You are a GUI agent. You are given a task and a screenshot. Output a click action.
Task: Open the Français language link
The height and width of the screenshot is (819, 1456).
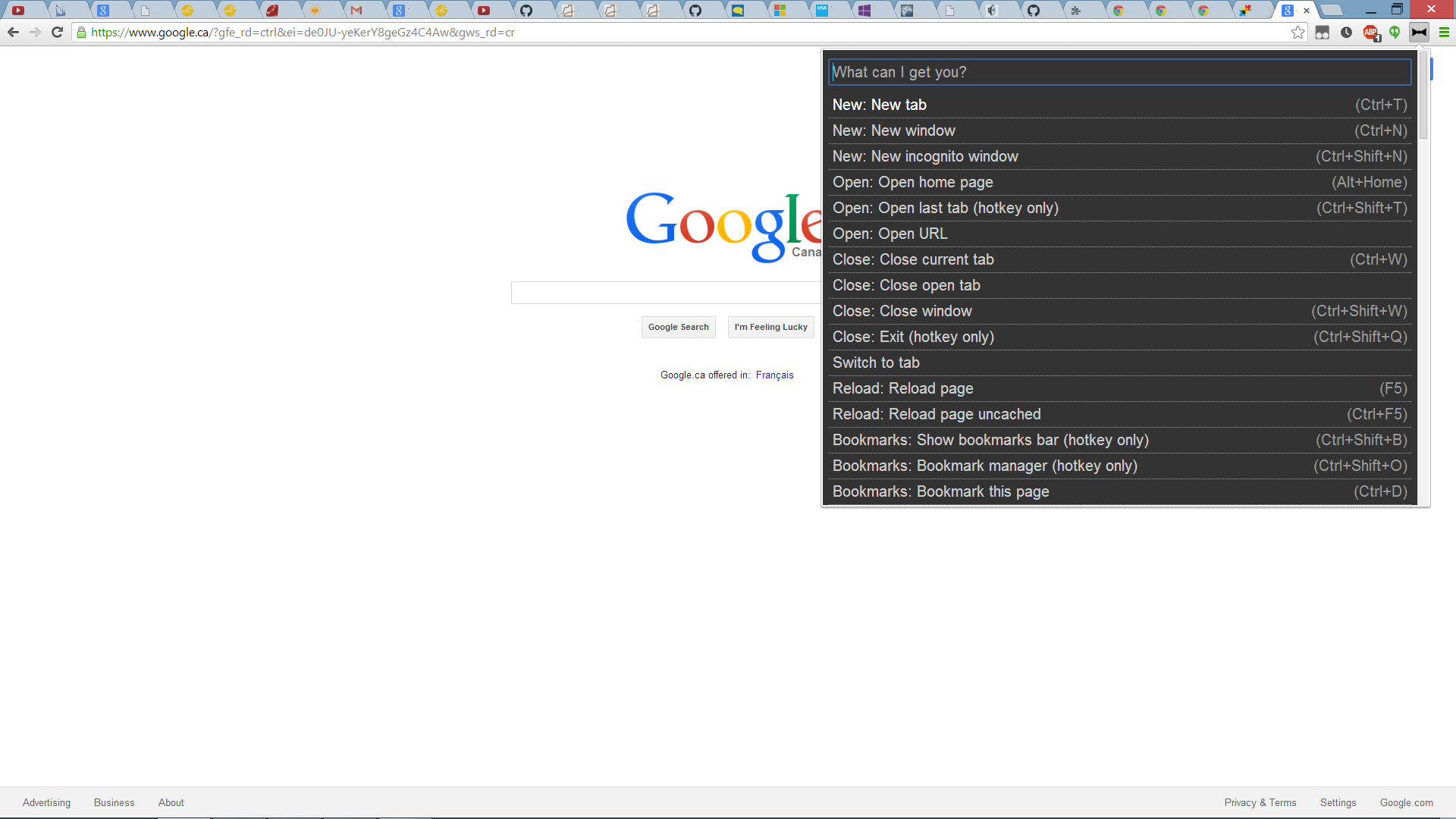774,375
